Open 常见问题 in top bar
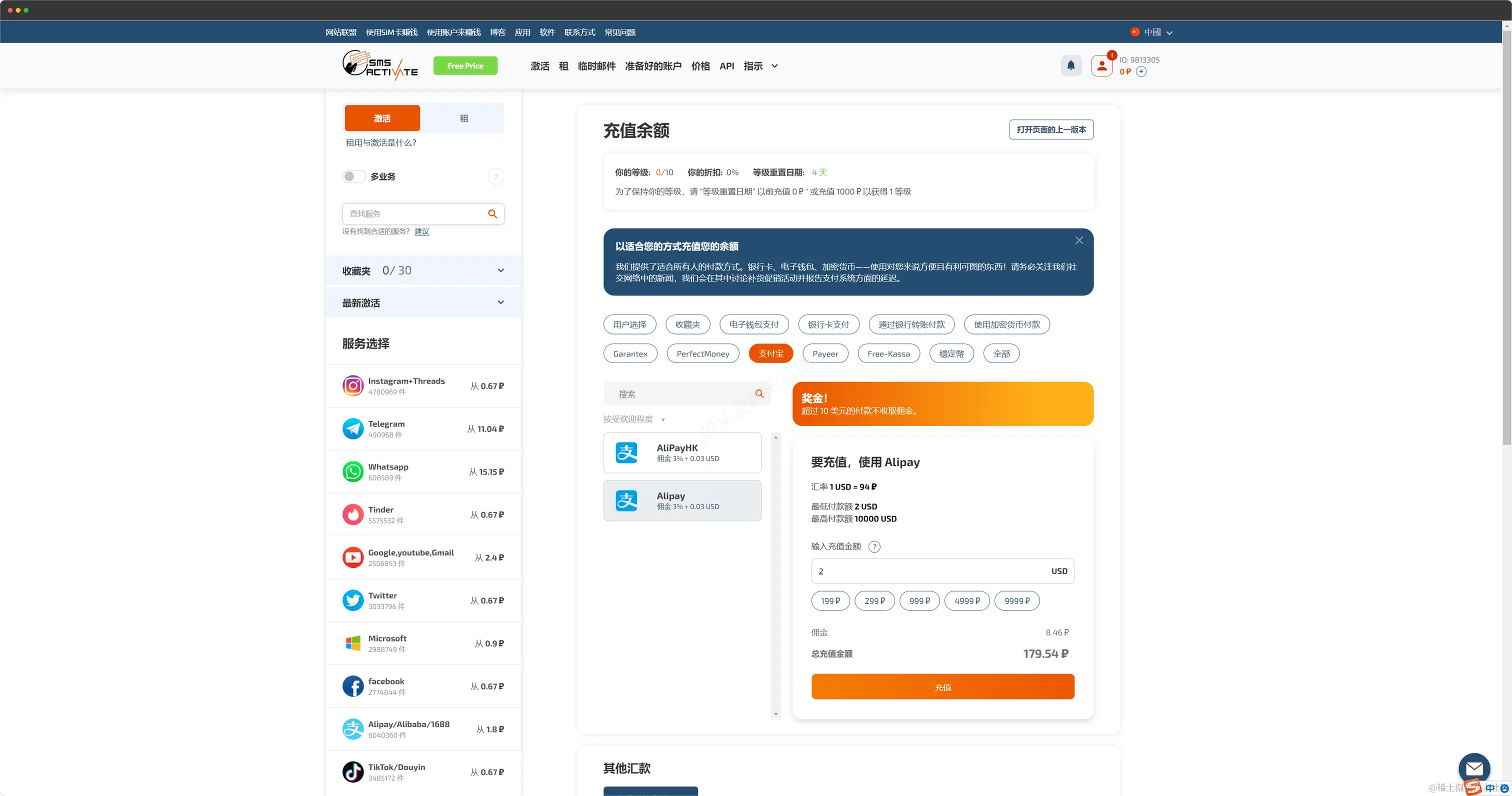The height and width of the screenshot is (796, 1512). click(x=620, y=32)
